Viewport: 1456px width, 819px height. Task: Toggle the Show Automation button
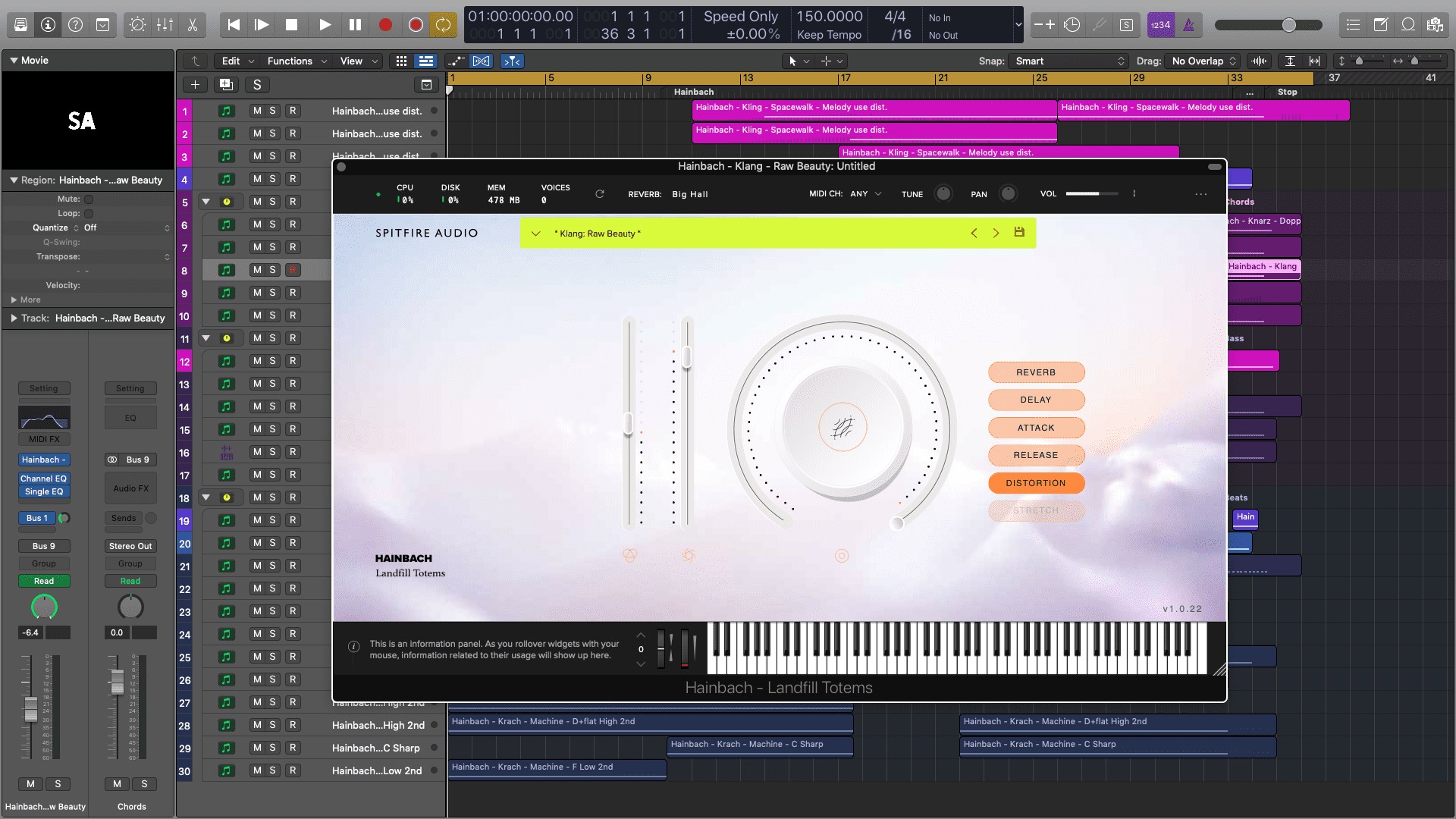[x=456, y=61]
